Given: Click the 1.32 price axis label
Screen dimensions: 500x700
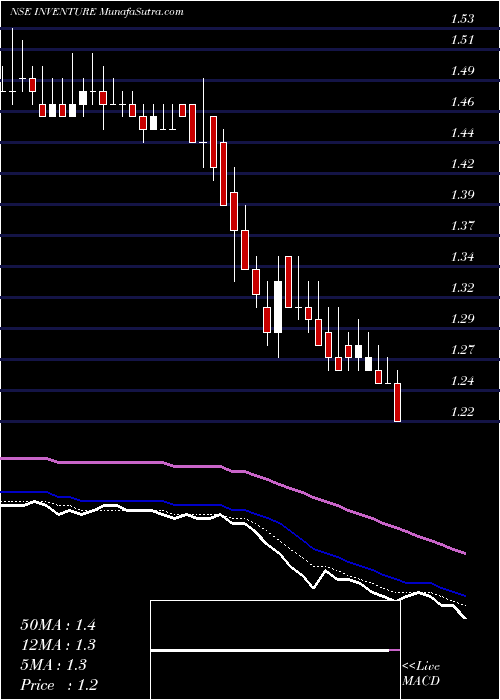Looking at the screenshot, I should [462, 288].
